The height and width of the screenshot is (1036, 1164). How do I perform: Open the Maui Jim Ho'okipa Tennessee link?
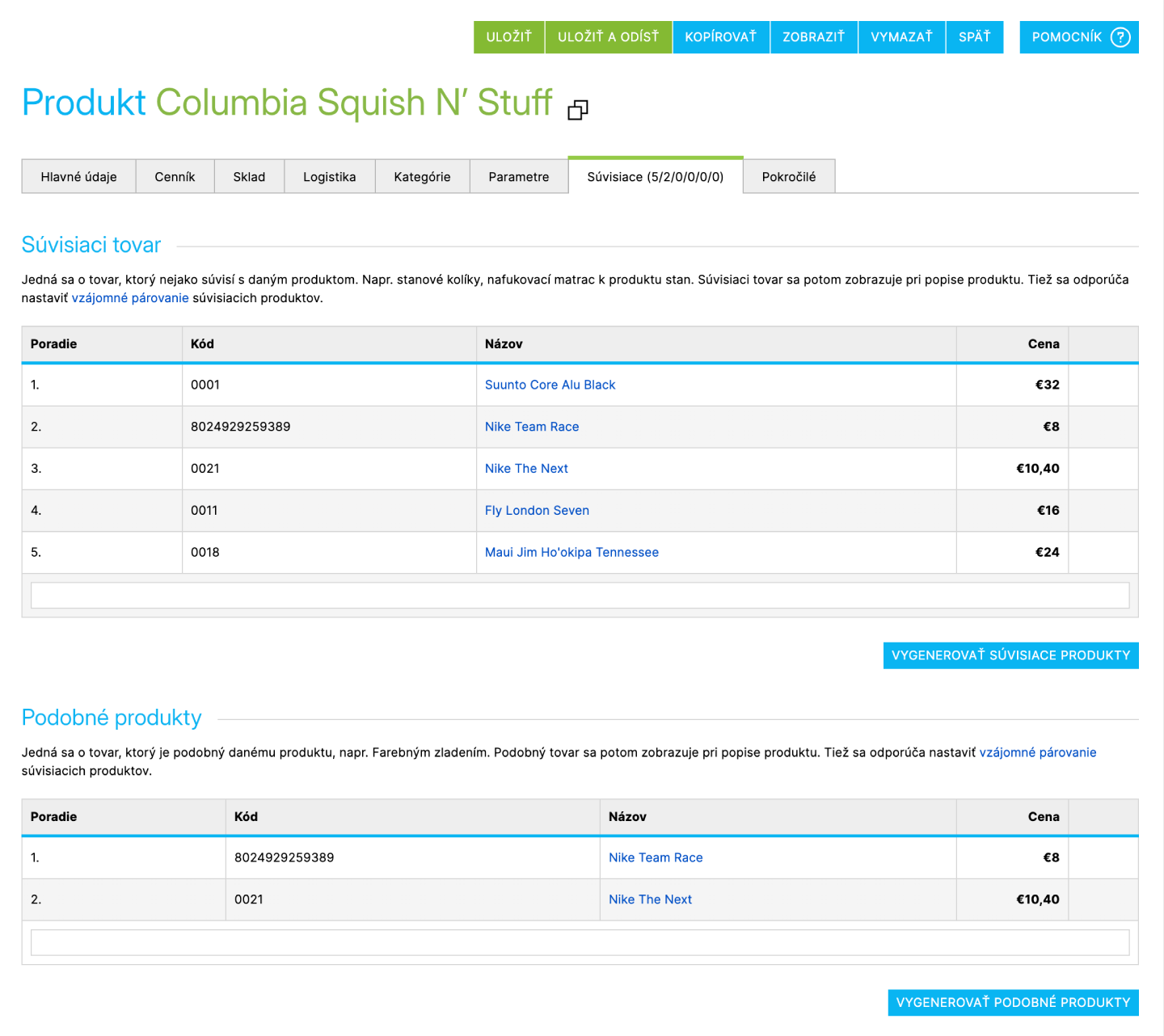tap(571, 553)
